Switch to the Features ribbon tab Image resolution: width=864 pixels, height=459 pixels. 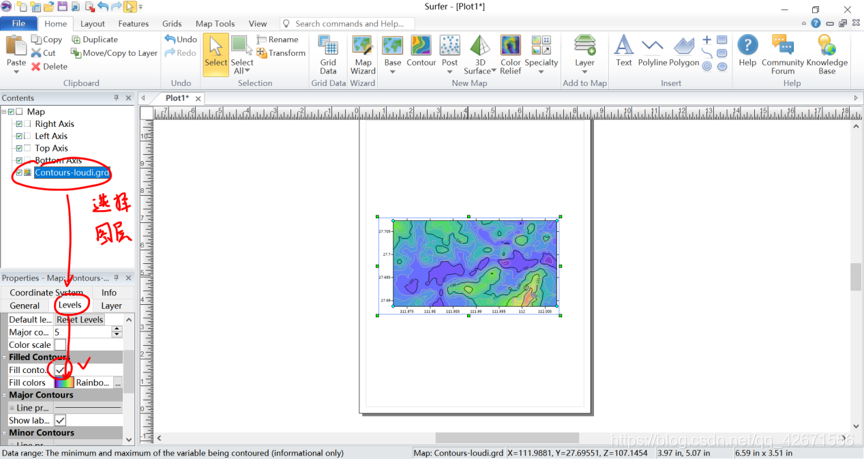click(x=133, y=24)
